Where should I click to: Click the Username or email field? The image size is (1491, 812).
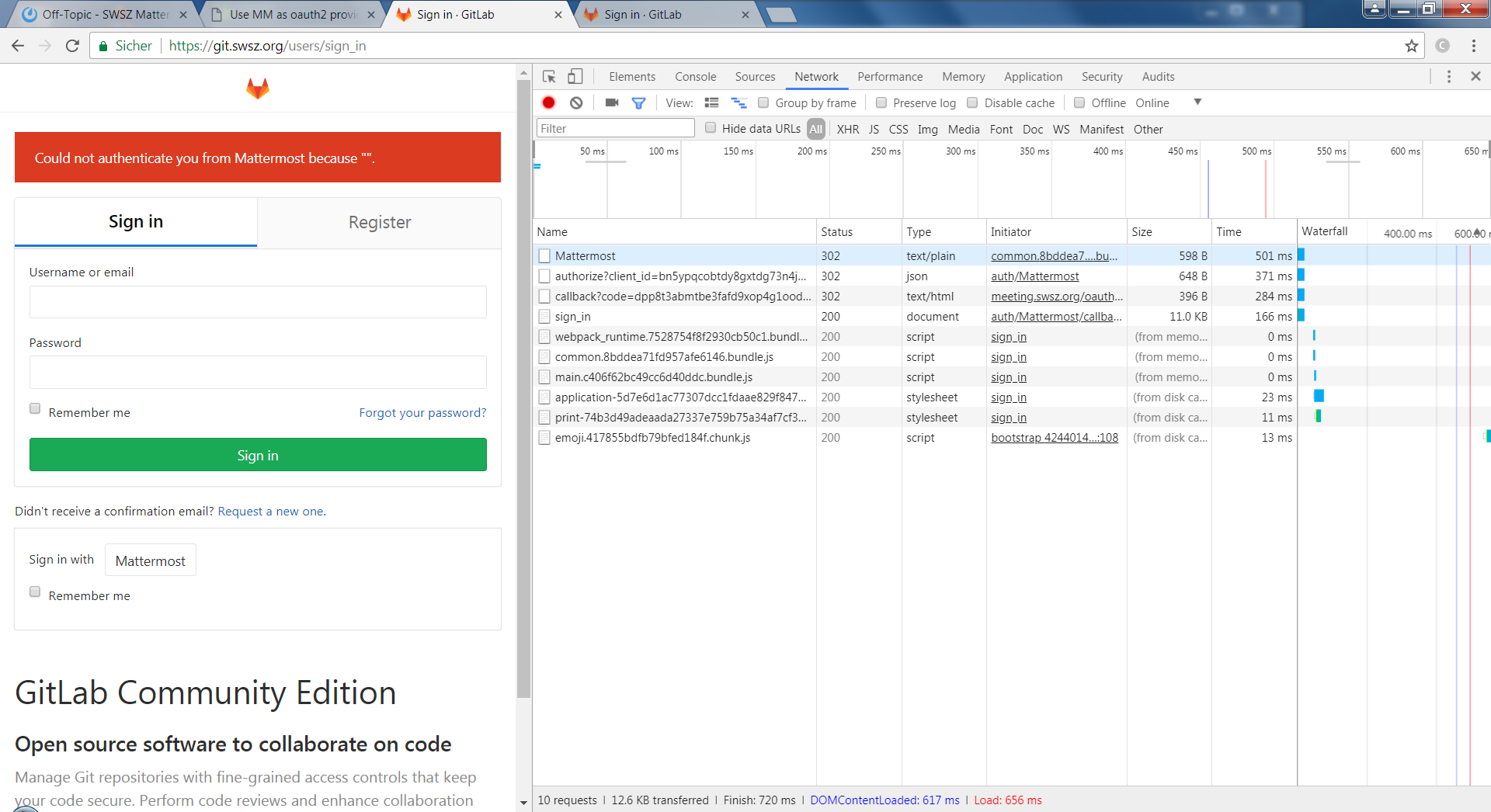coord(258,302)
